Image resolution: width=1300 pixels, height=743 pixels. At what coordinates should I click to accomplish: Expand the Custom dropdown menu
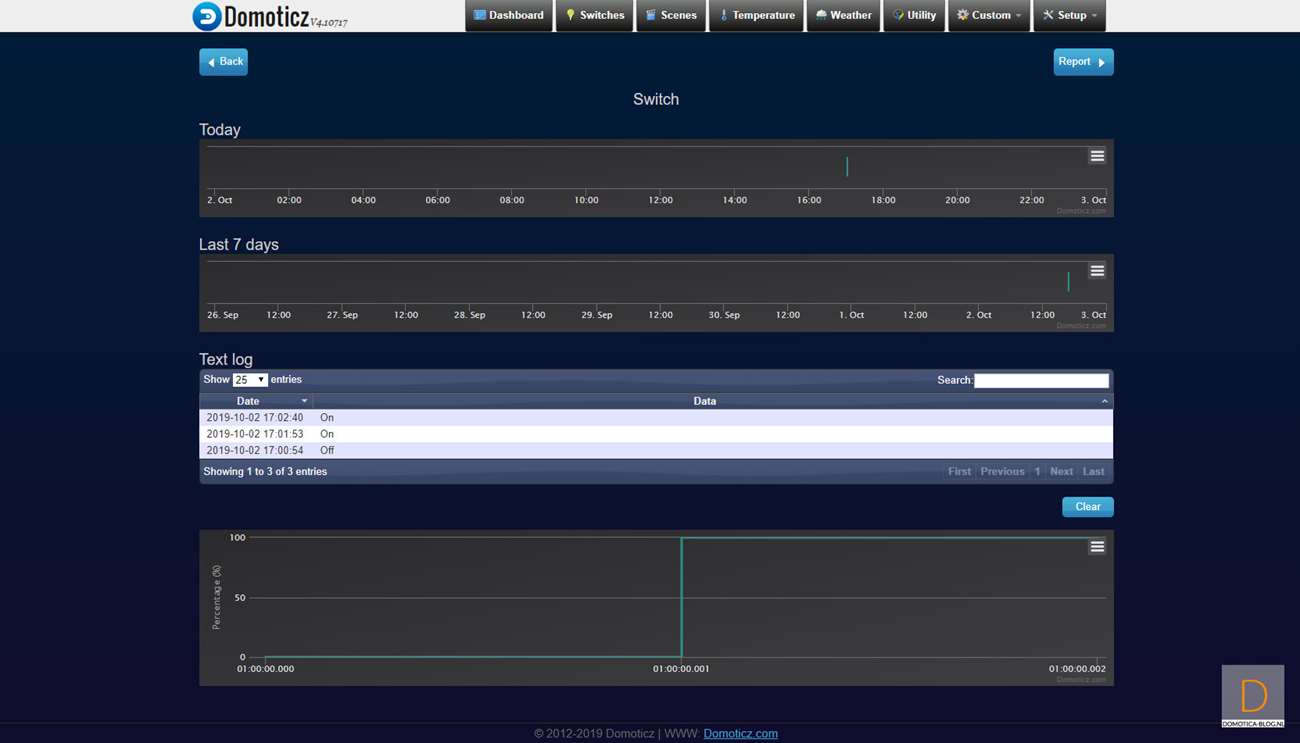(x=989, y=16)
